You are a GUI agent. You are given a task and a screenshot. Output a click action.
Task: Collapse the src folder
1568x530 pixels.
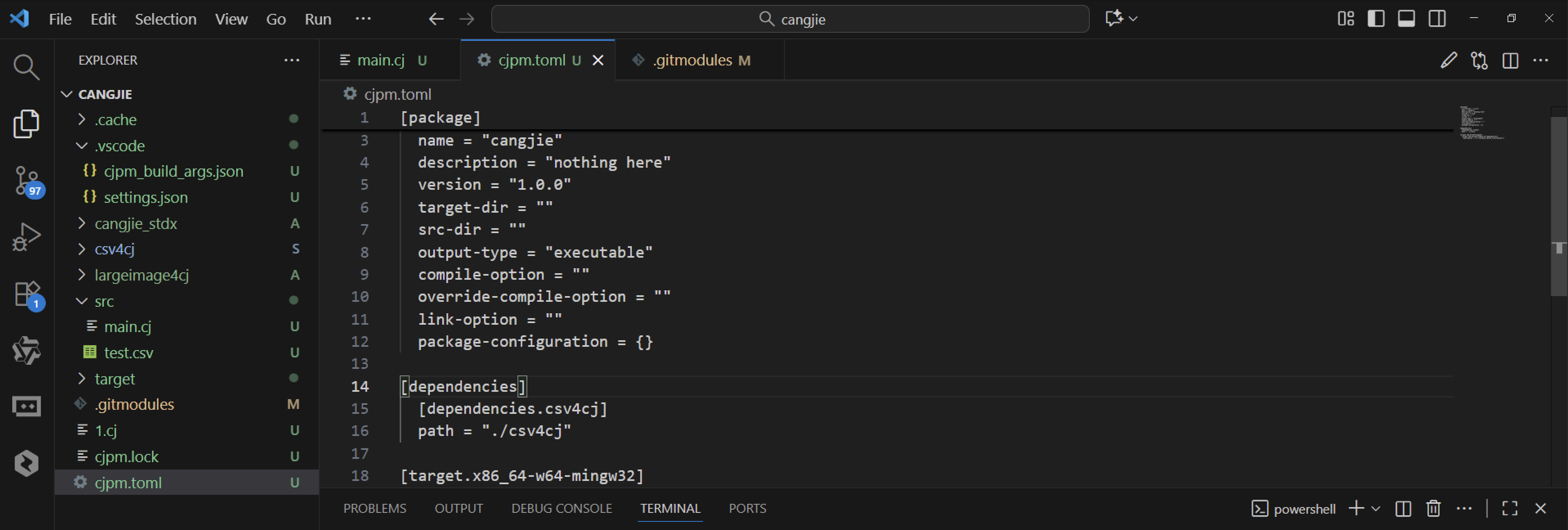(103, 301)
